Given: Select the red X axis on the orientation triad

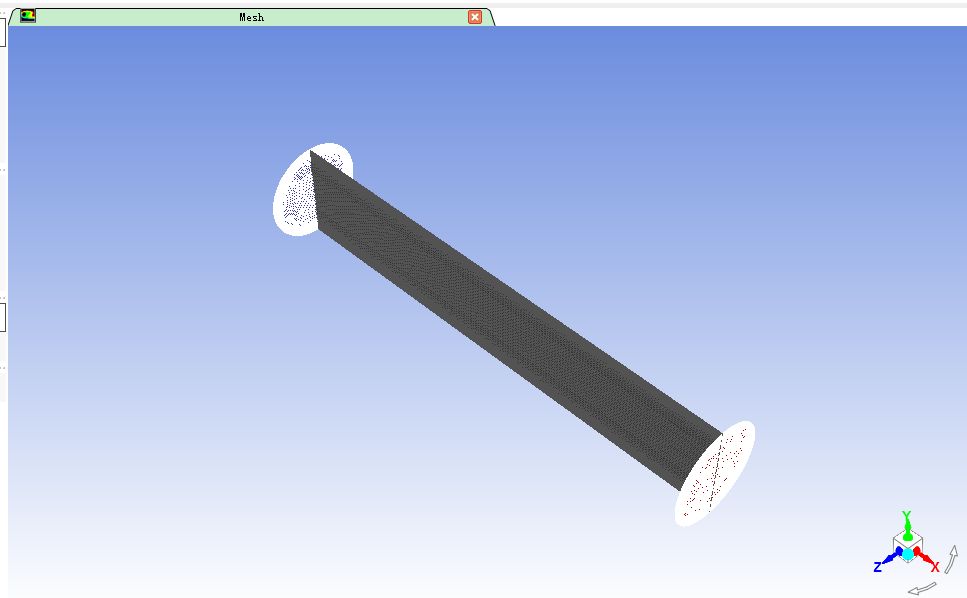Looking at the screenshot, I should pyautogui.click(x=924, y=556).
